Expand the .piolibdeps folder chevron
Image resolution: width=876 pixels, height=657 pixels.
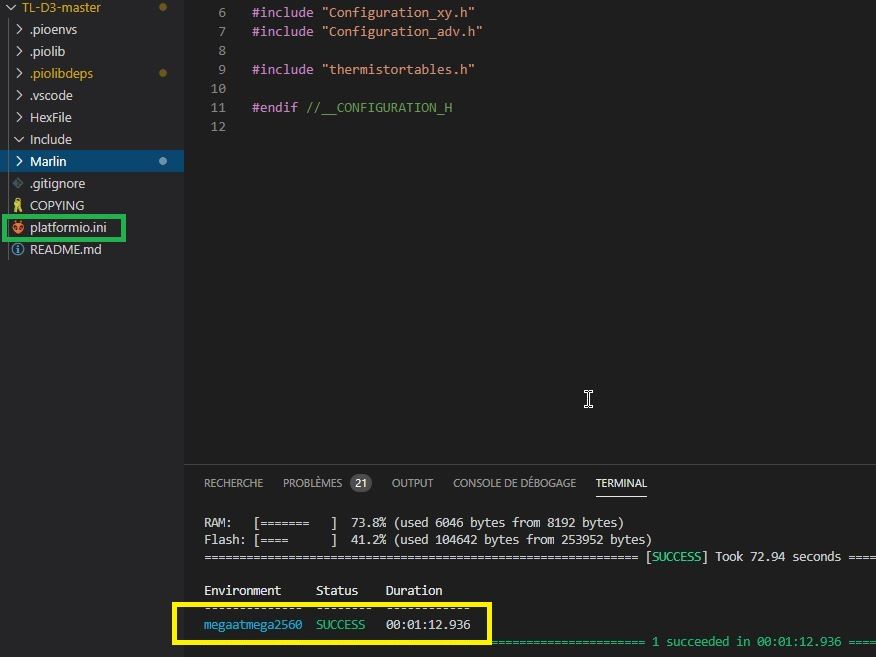click(19, 73)
